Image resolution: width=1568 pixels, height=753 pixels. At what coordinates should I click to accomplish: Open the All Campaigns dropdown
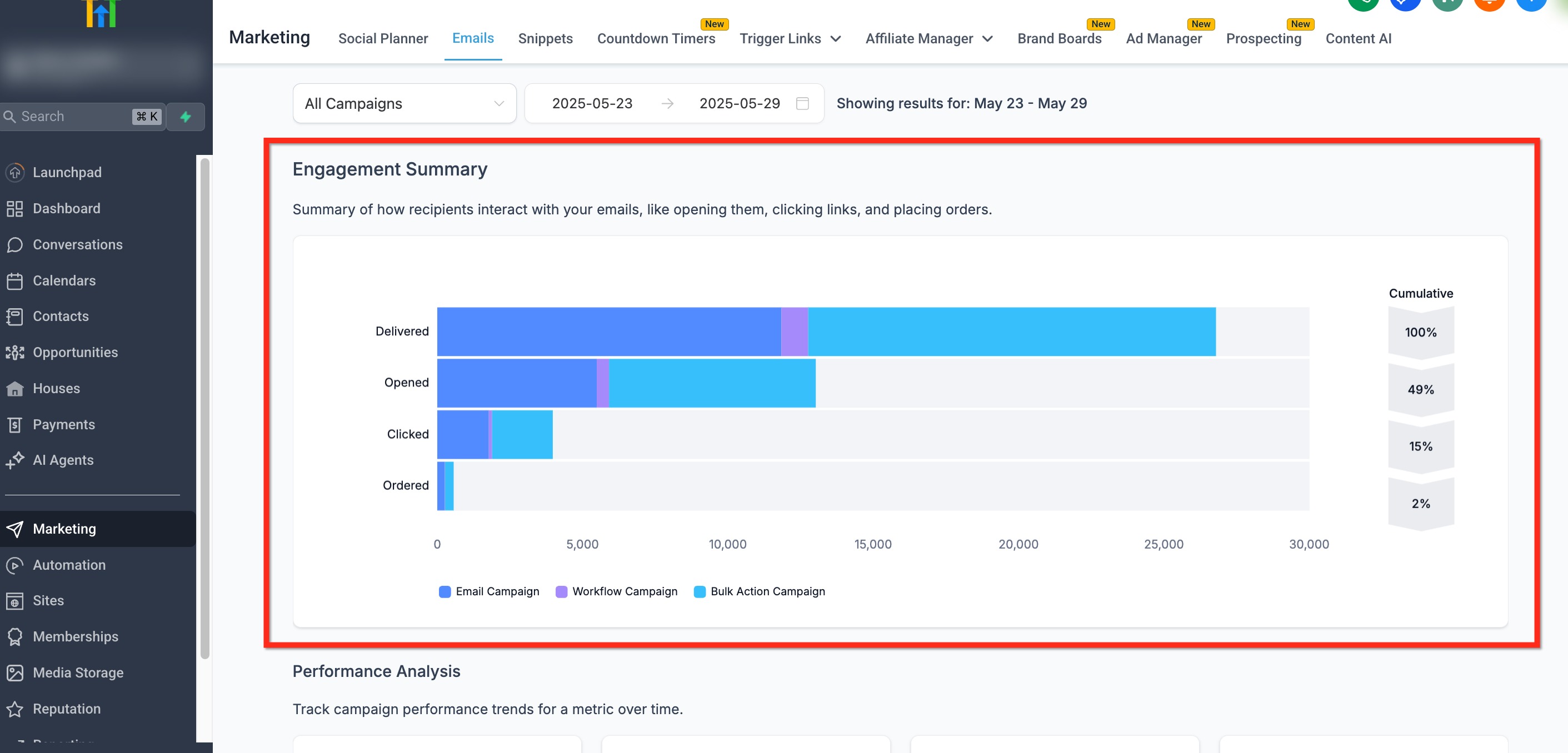(x=404, y=103)
